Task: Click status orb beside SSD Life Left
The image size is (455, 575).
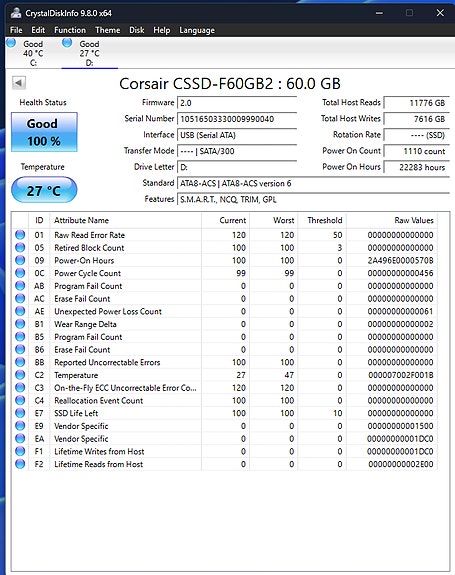Action: (20, 413)
